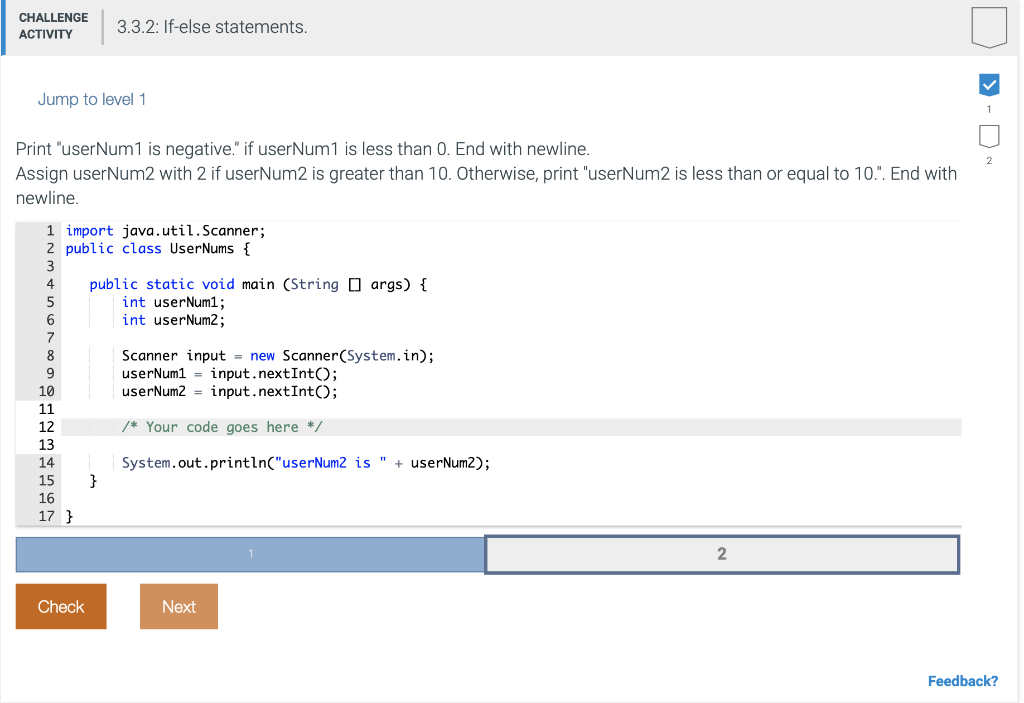Viewport: 1024px width, 703px height.
Task: Advance using the Next button
Action: [x=178, y=606]
